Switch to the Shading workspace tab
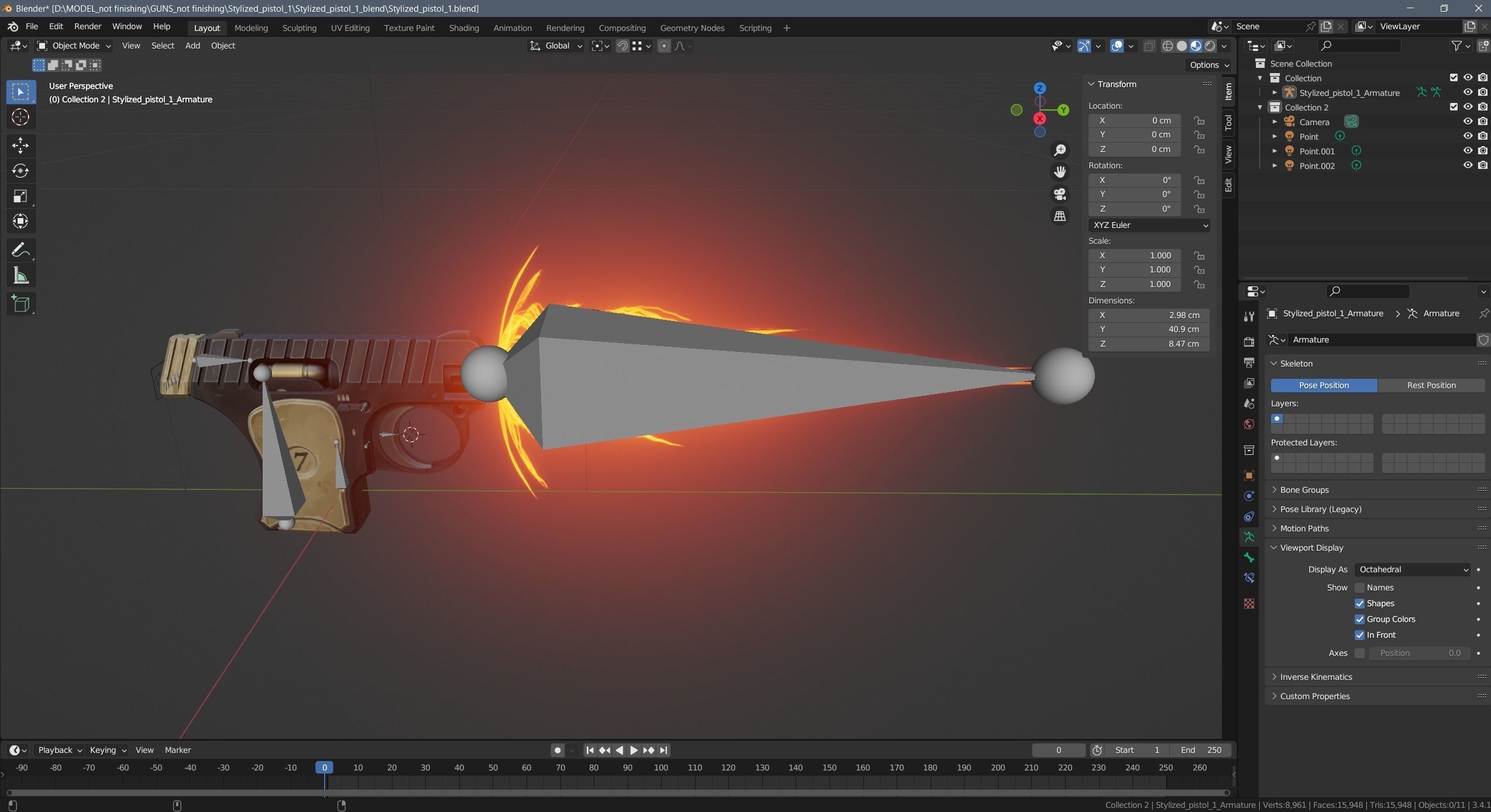Screen dimensions: 1491x812 tap(464, 28)
